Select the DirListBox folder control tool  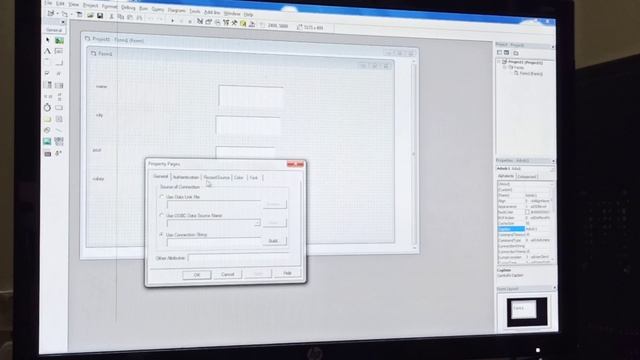[x=47, y=119]
